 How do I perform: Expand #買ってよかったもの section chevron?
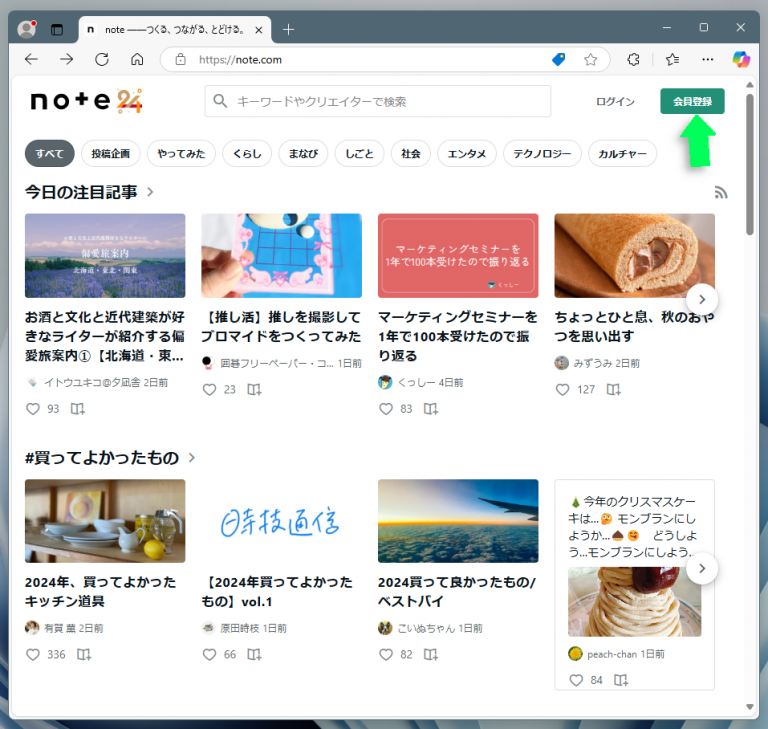[x=191, y=458]
